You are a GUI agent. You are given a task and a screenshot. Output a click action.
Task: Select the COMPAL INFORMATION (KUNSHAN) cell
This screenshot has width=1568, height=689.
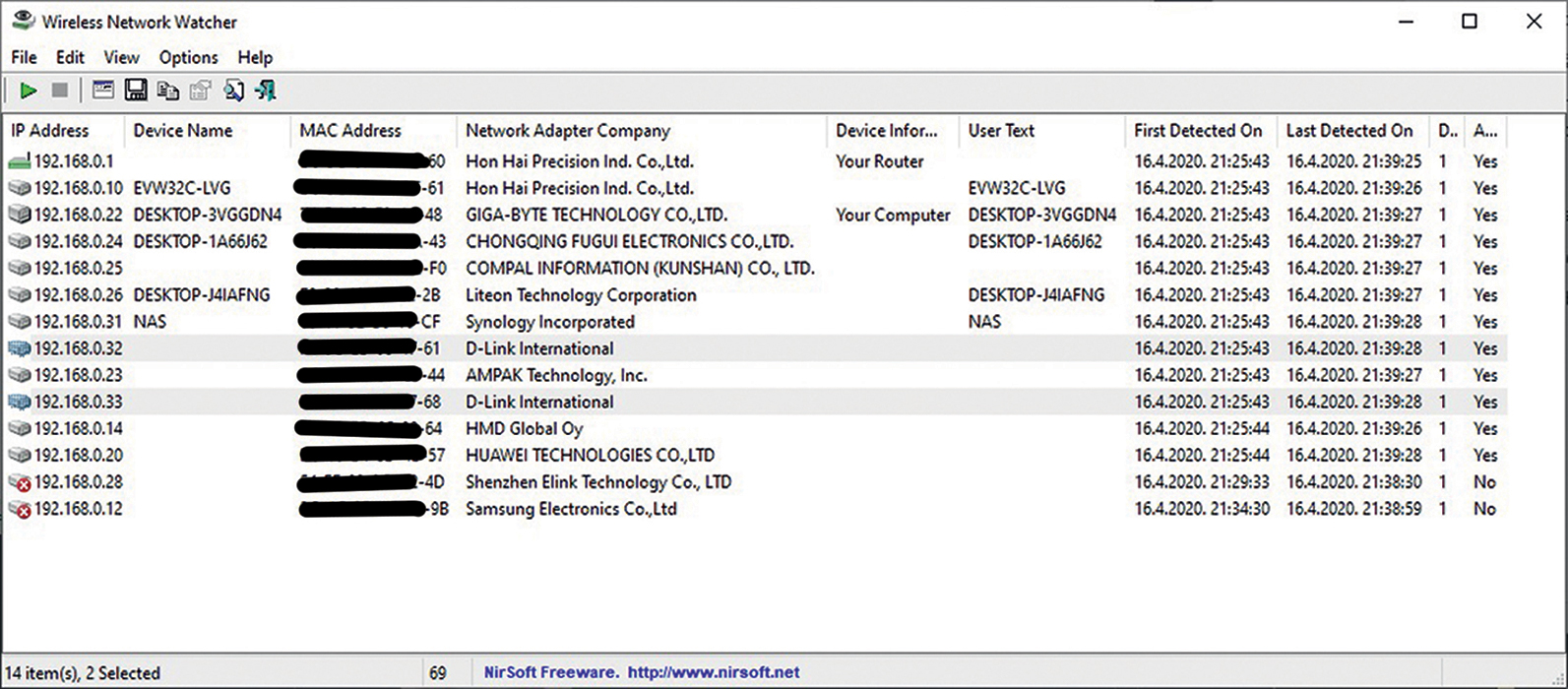pos(640,268)
